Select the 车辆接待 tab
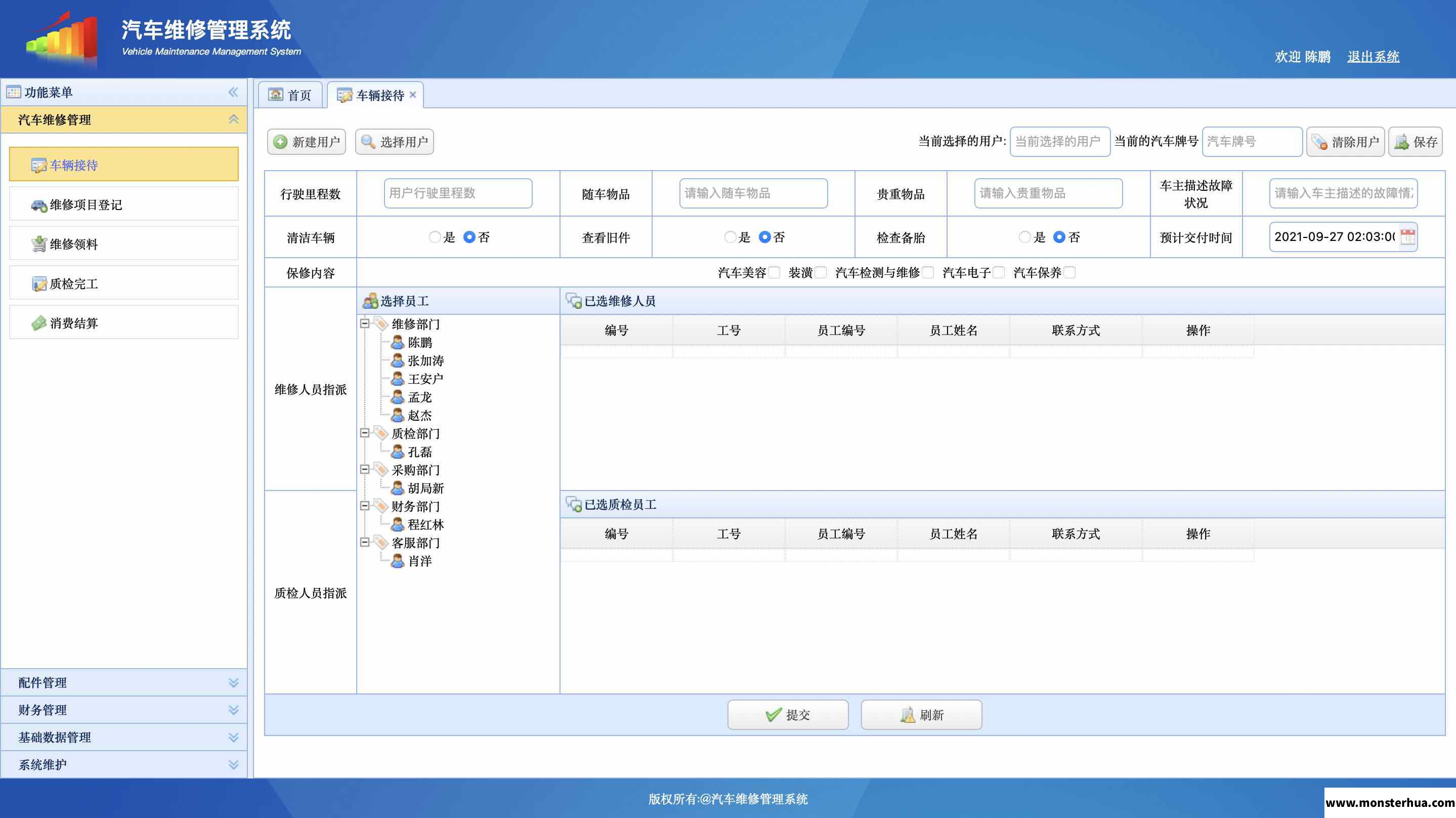This screenshot has width=1456, height=818. tap(375, 95)
